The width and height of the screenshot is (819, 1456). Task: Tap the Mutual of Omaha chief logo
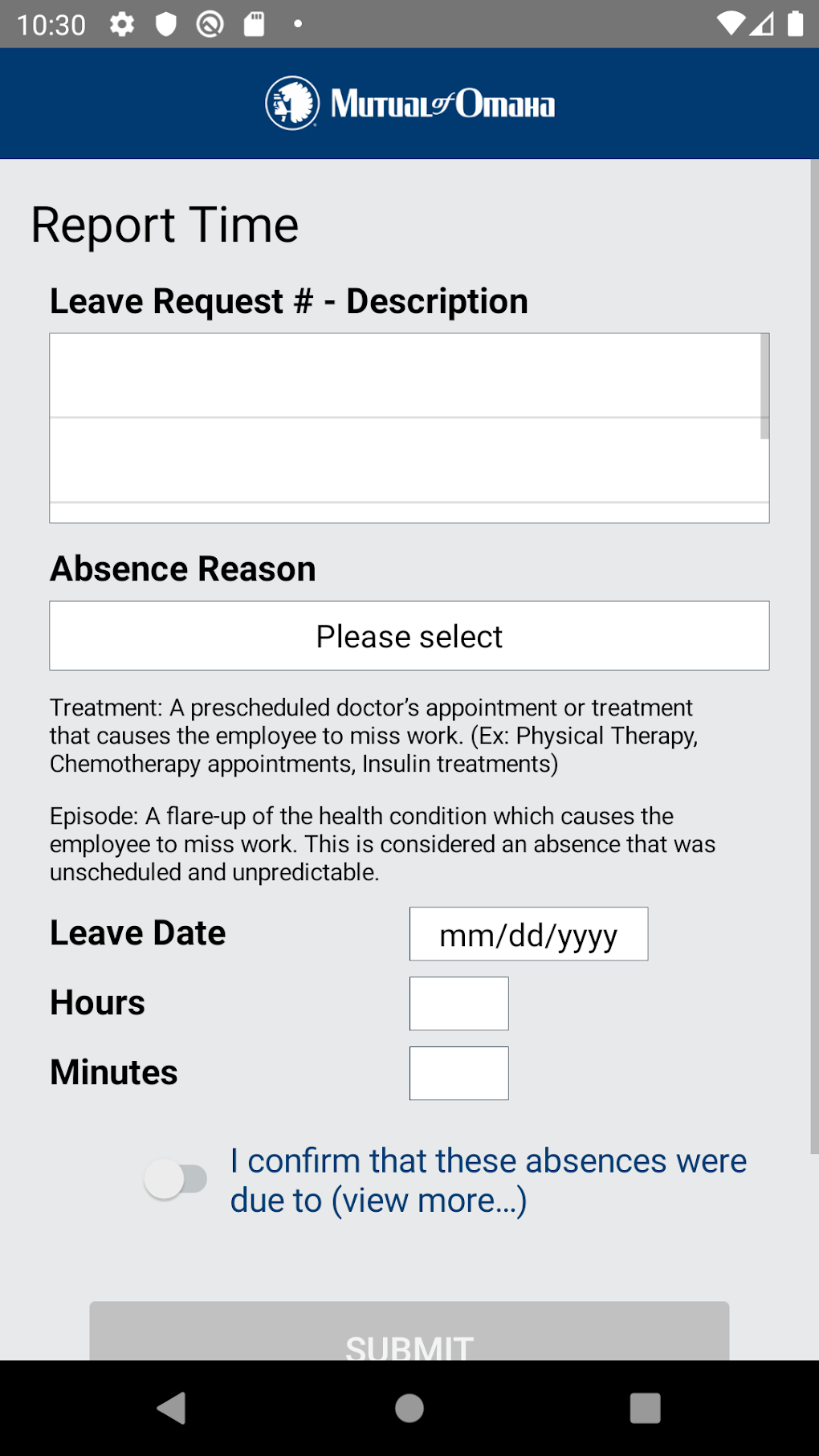(x=292, y=104)
